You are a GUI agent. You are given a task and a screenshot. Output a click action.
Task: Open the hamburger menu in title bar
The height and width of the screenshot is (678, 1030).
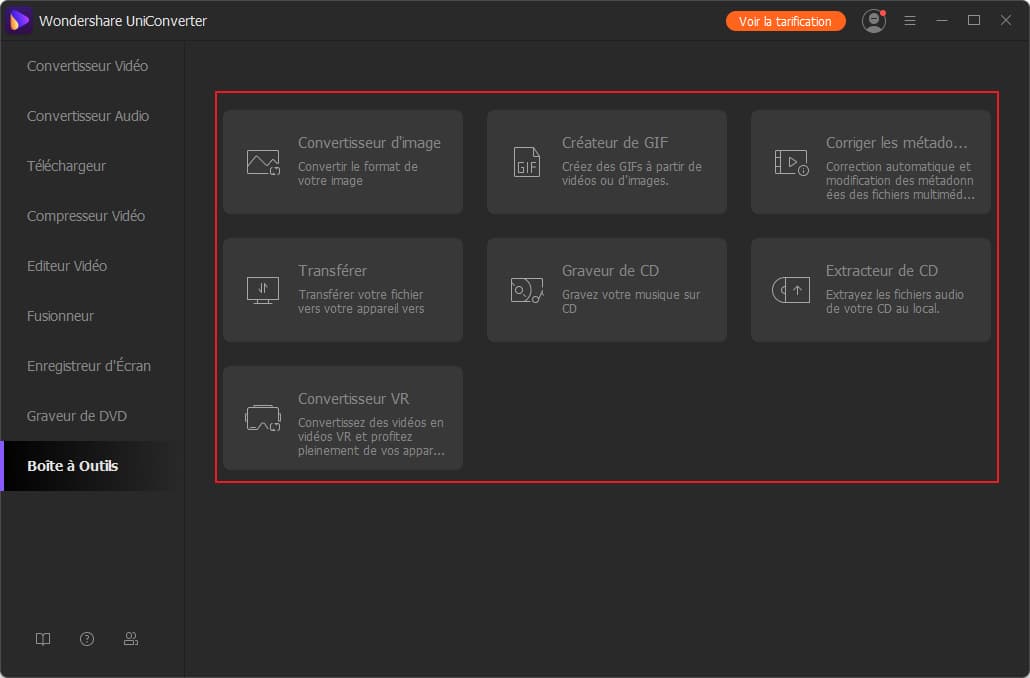click(x=910, y=21)
